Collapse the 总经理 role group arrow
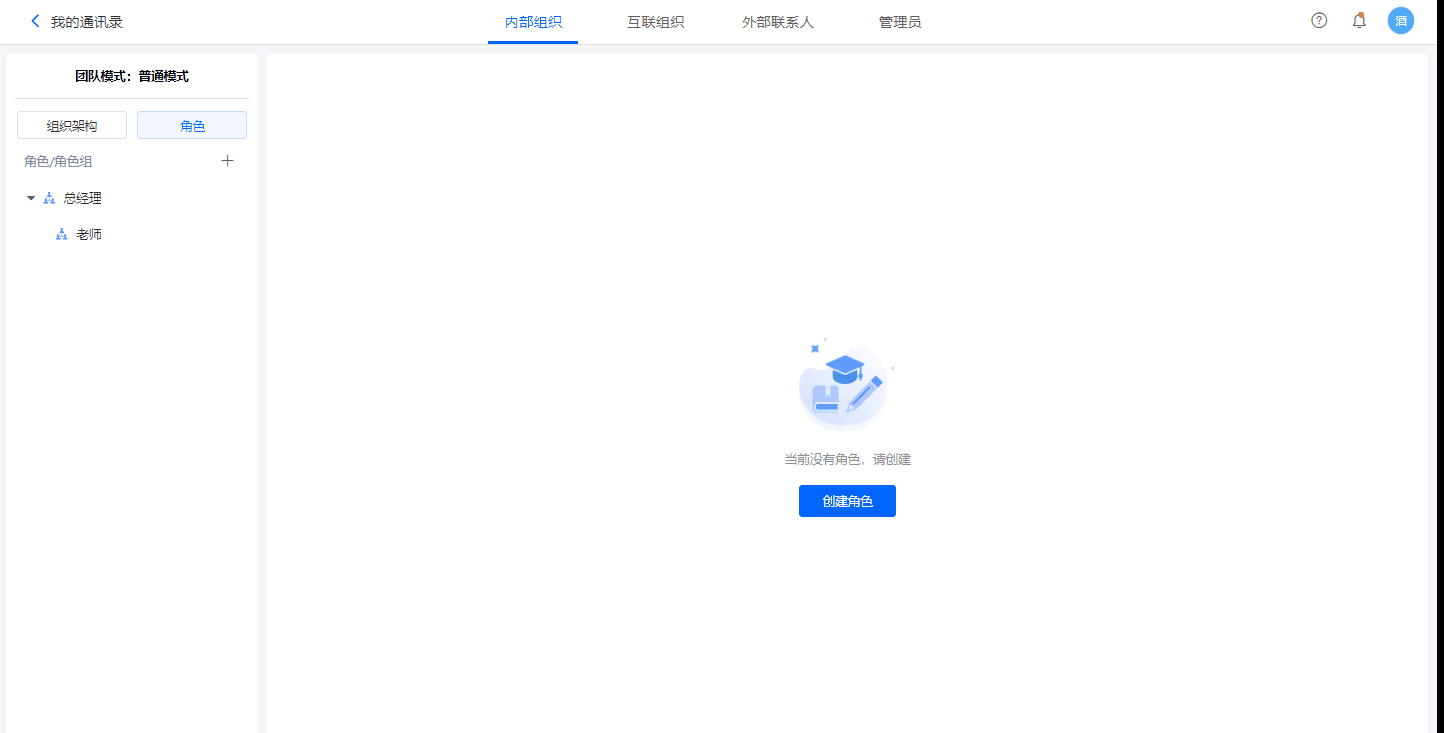Viewport: 1444px width, 733px height. 31,198
